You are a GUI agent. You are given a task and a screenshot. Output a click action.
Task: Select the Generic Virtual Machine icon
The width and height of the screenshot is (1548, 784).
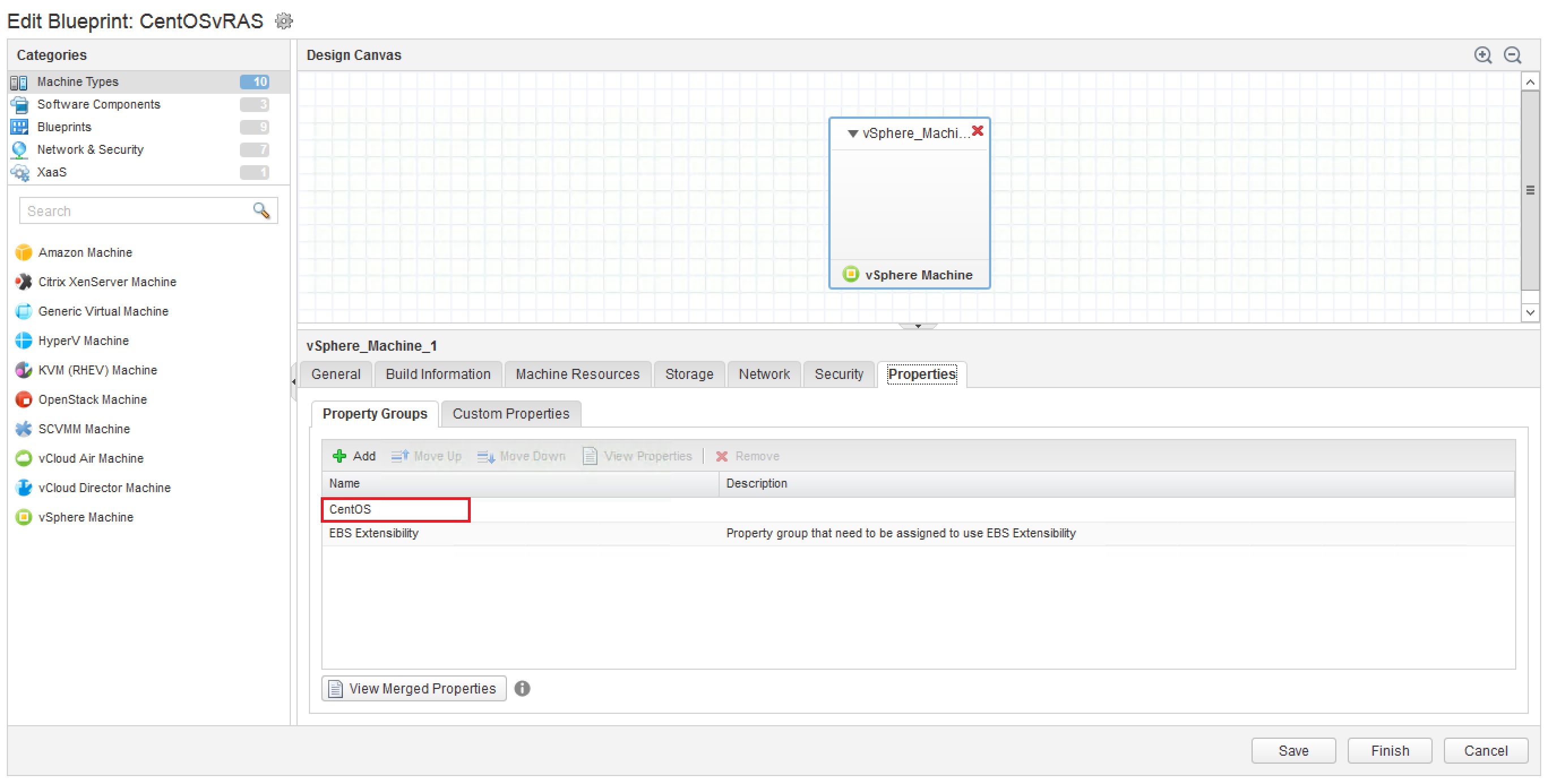23,311
